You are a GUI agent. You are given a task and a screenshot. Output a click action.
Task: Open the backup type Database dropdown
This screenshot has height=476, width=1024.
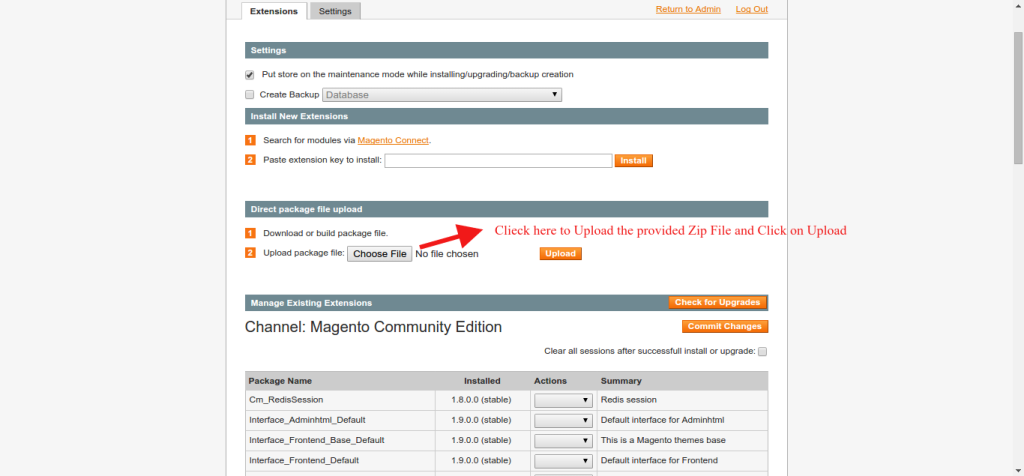click(x=441, y=95)
